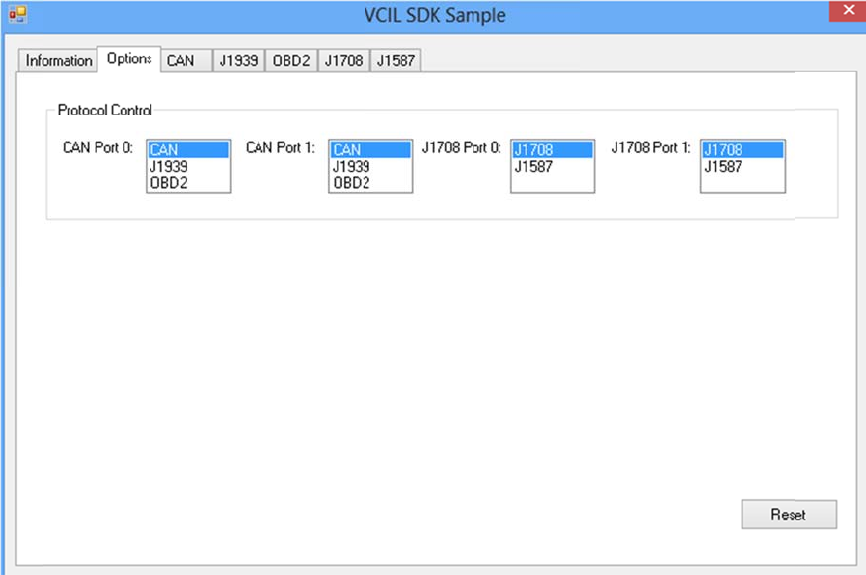Click the Reset button

point(789,514)
